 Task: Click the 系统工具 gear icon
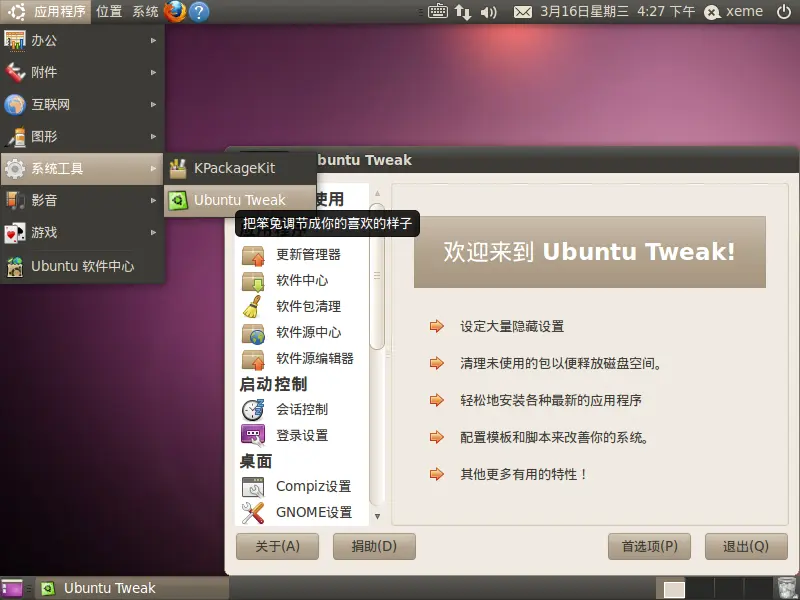coord(14,169)
